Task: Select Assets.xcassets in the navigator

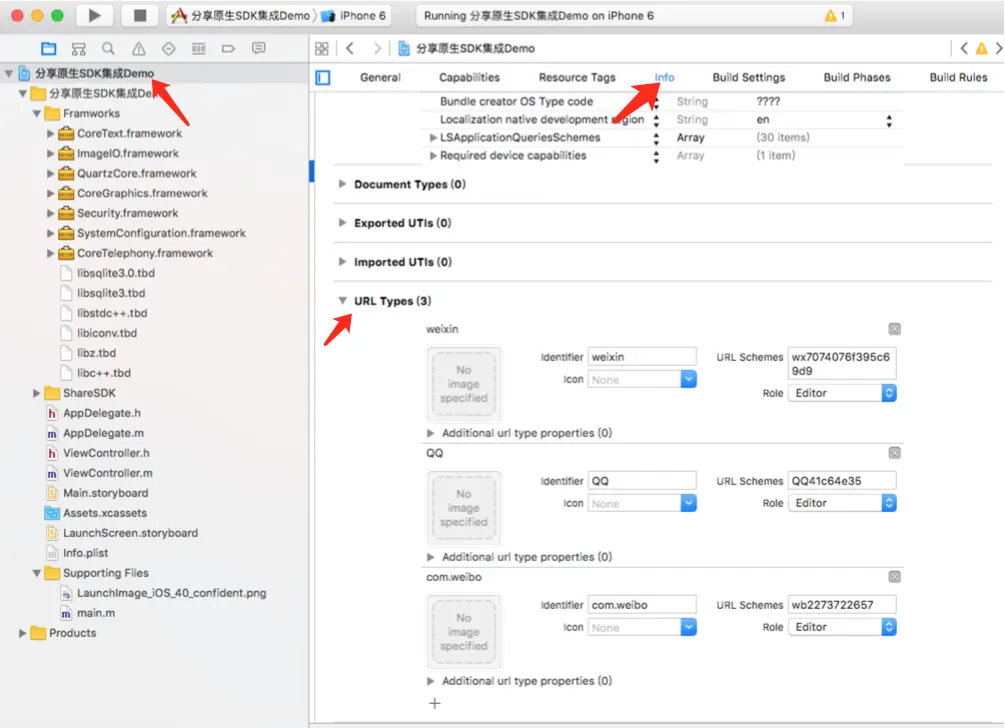Action: pyautogui.click(x=104, y=513)
